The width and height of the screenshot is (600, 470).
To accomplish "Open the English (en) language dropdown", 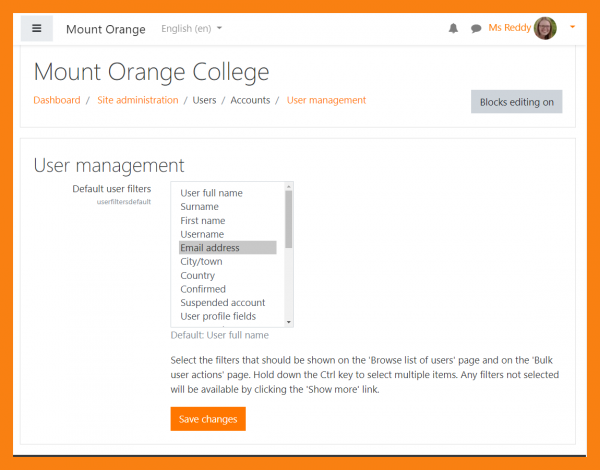I will (x=192, y=29).
